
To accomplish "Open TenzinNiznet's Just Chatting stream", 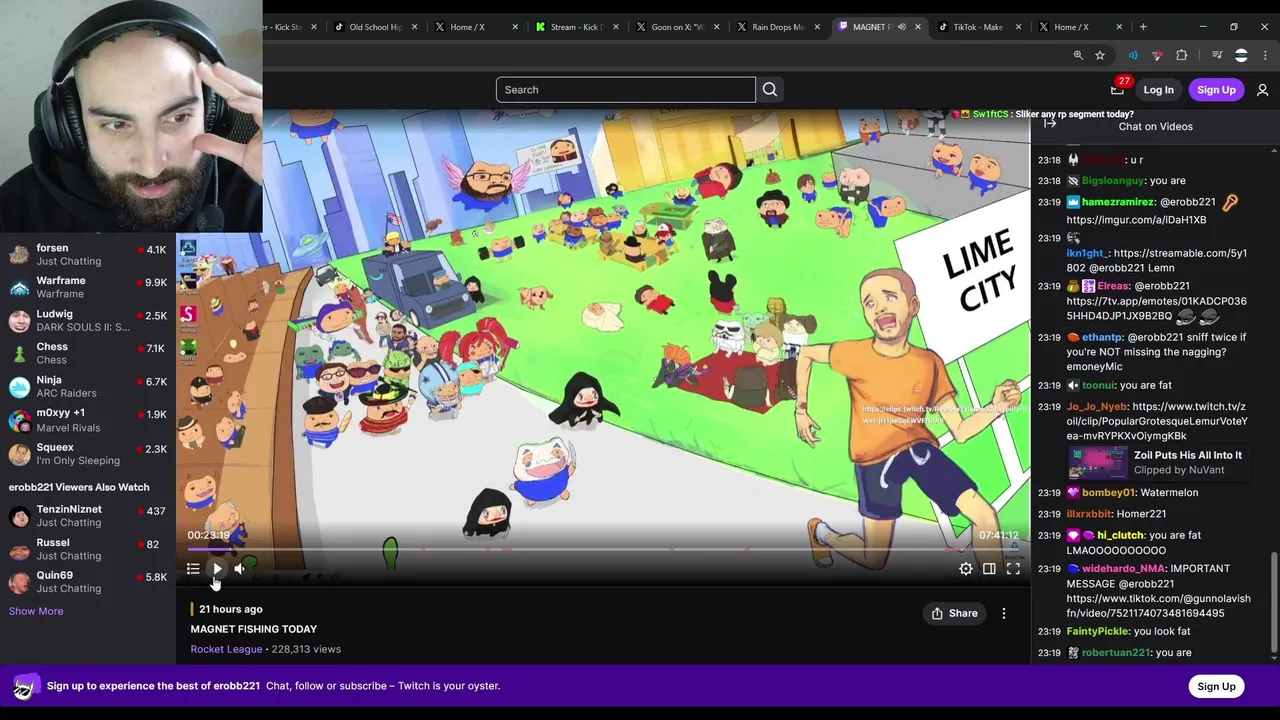I will (88, 516).
